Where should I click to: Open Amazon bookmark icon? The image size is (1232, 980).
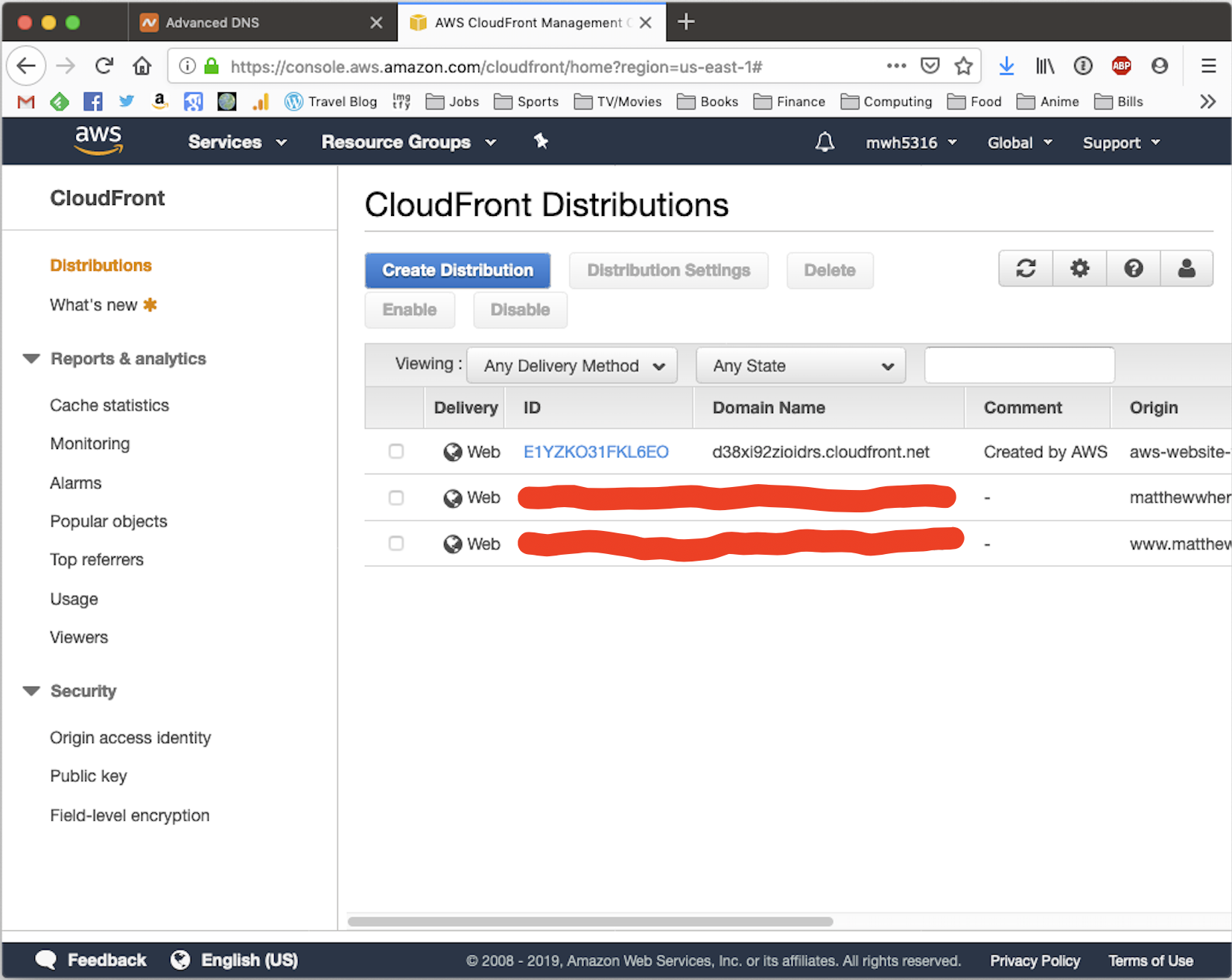click(x=159, y=101)
